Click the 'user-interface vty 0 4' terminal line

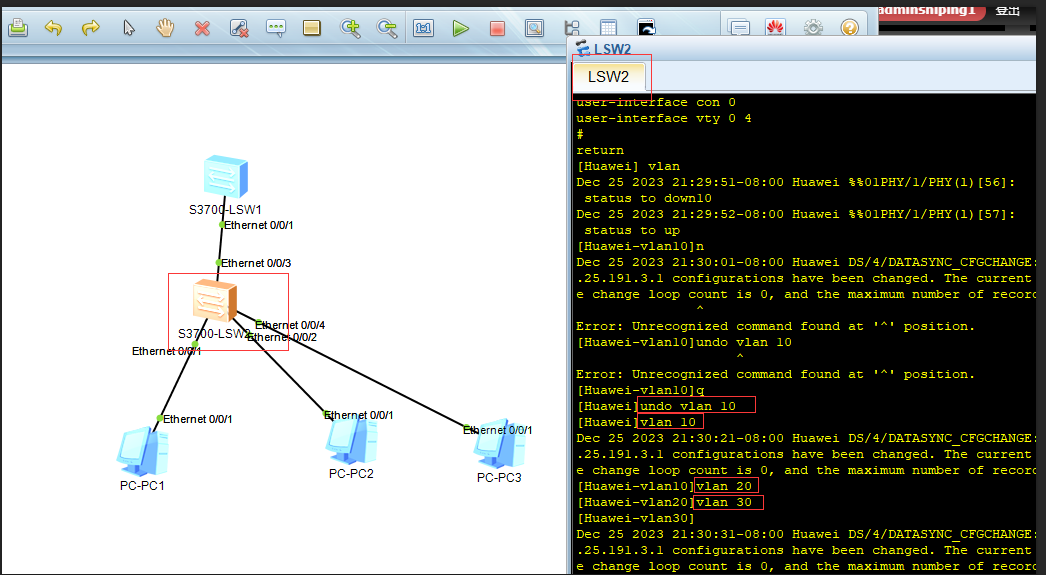coord(664,118)
